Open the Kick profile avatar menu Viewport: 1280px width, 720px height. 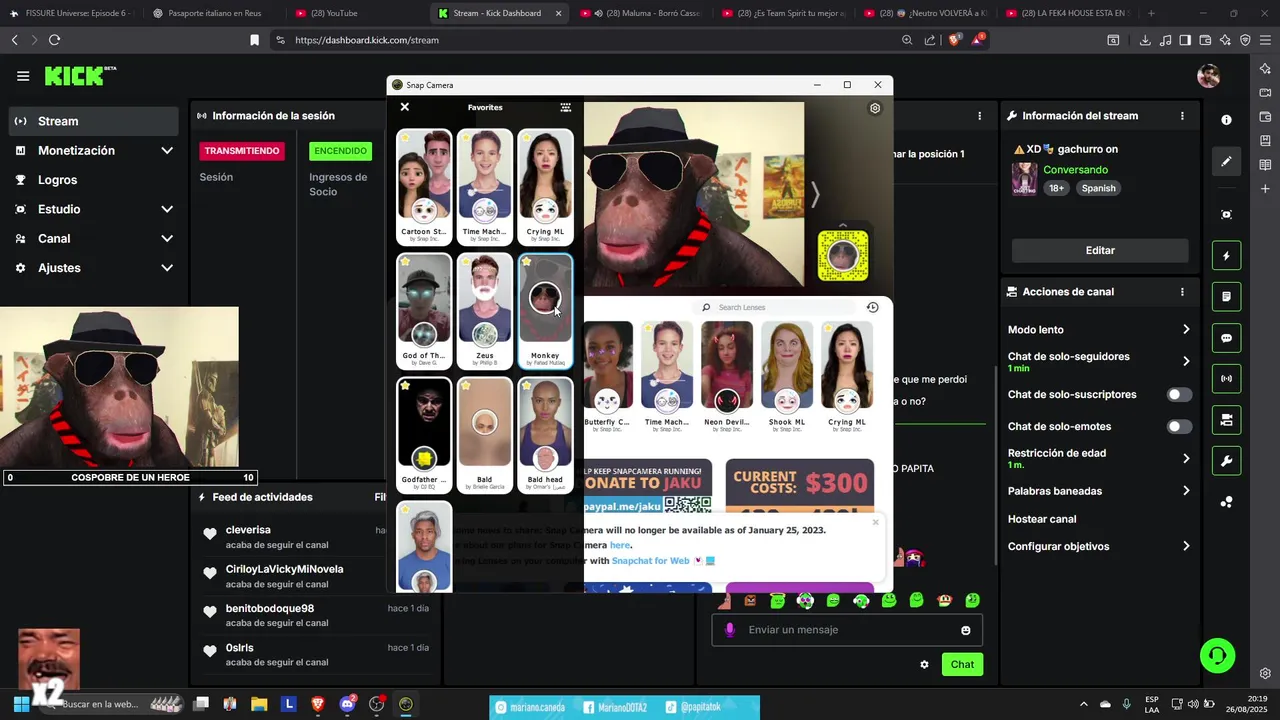pyautogui.click(x=1209, y=76)
